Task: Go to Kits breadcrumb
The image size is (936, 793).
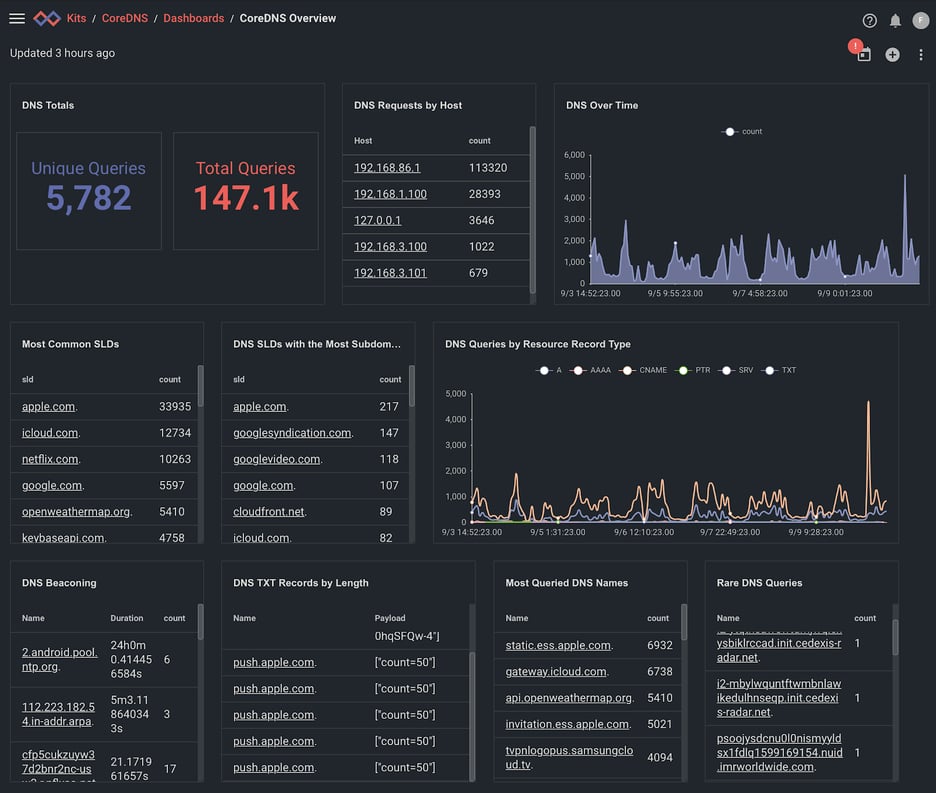Action: pyautogui.click(x=75, y=18)
